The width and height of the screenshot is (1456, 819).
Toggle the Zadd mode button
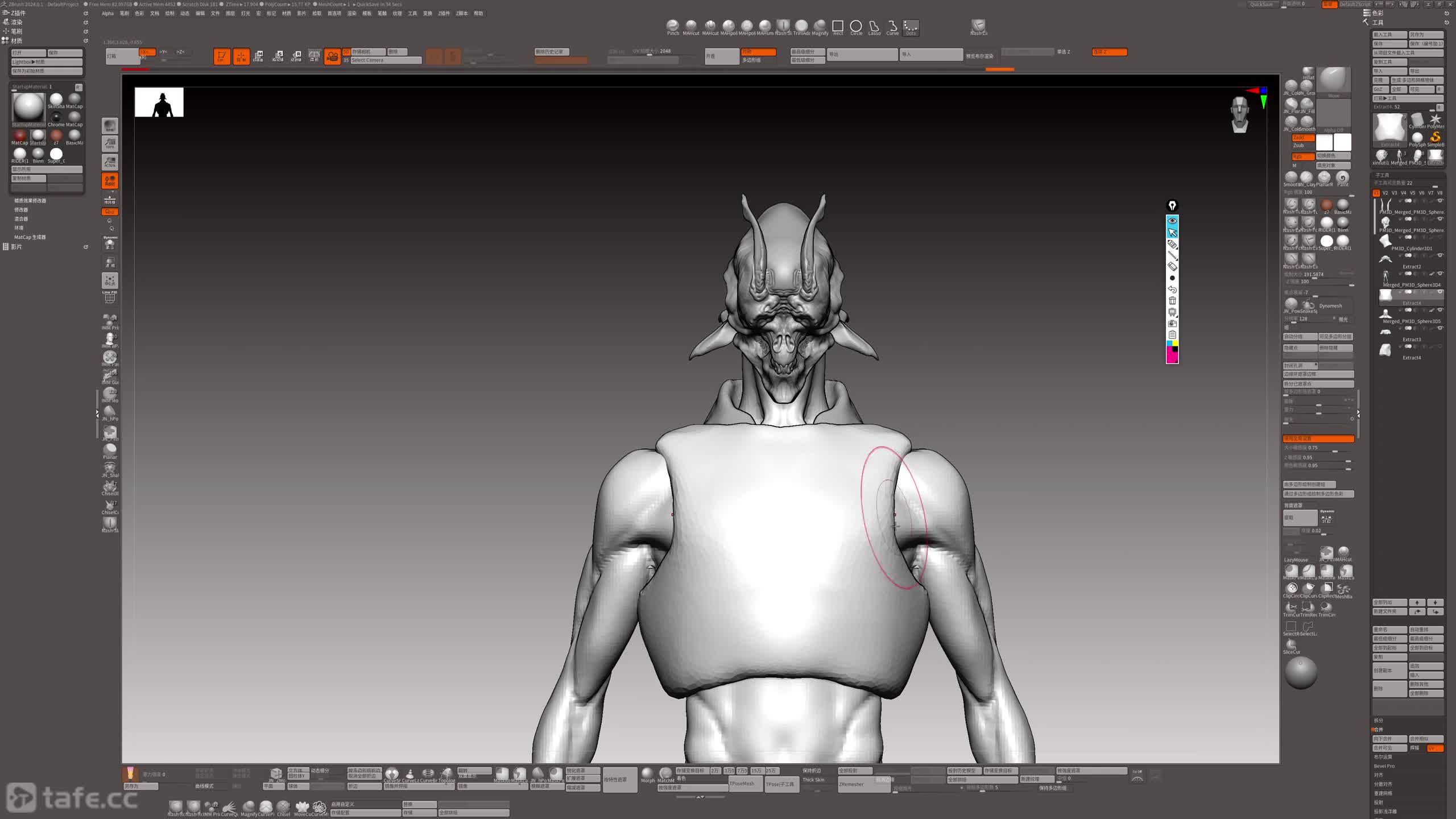(x=1302, y=138)
